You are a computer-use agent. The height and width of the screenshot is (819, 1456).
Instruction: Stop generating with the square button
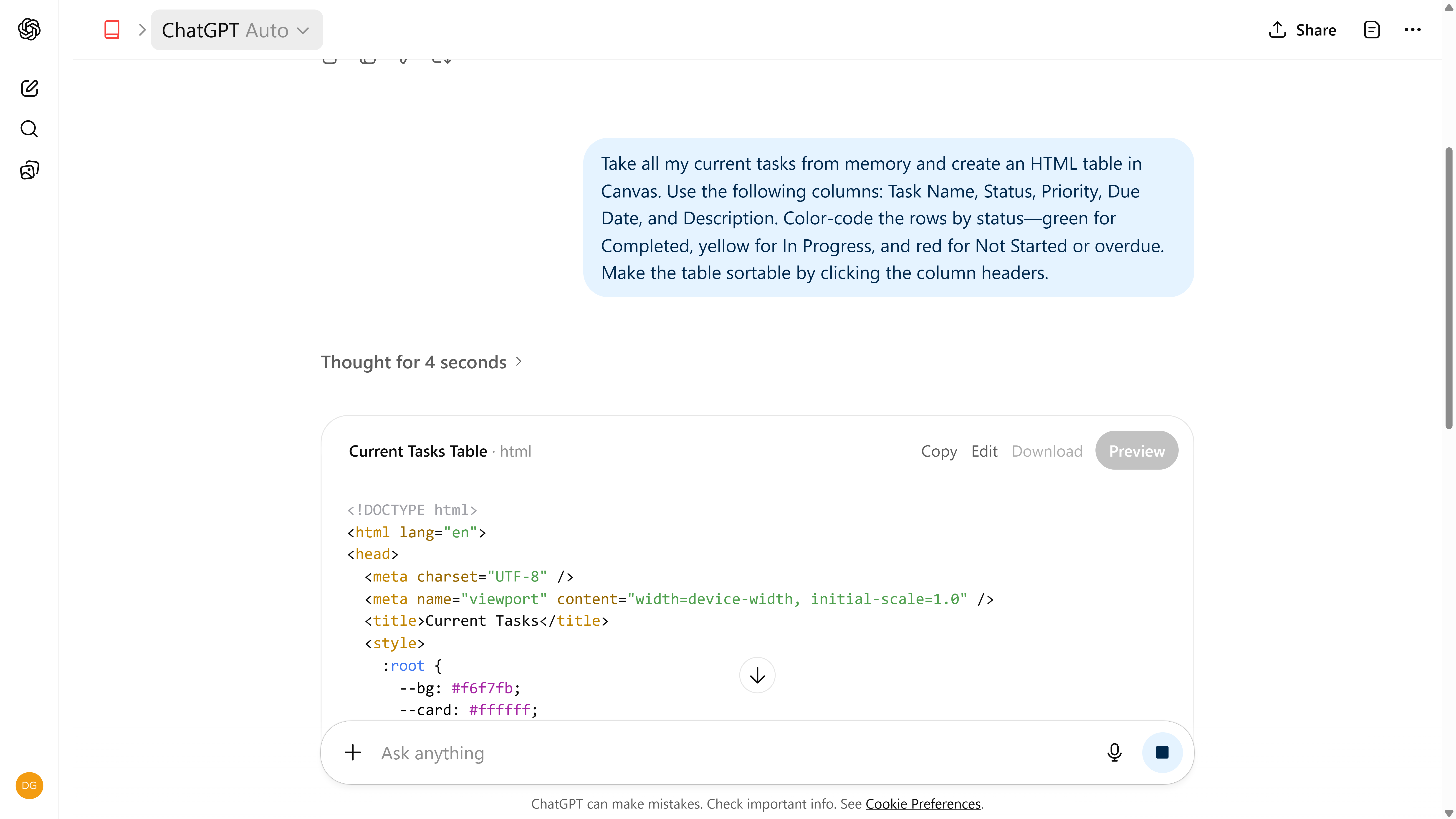[1162, 752]
